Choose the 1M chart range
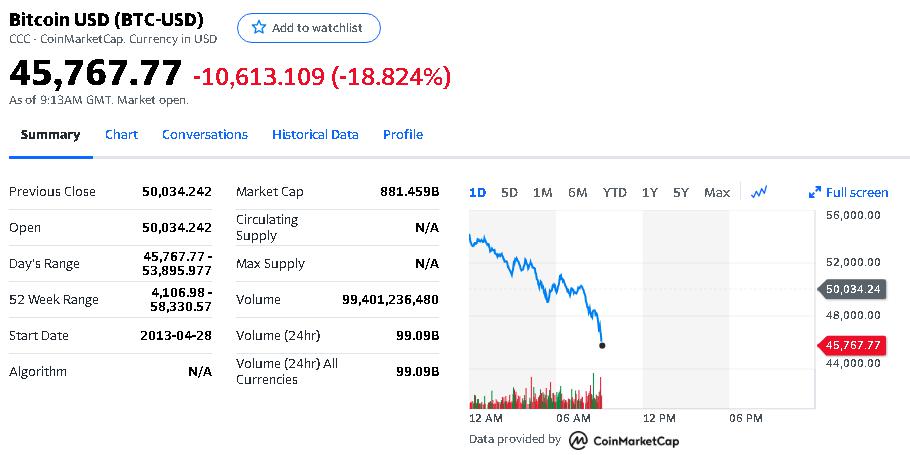 [542, 193]
